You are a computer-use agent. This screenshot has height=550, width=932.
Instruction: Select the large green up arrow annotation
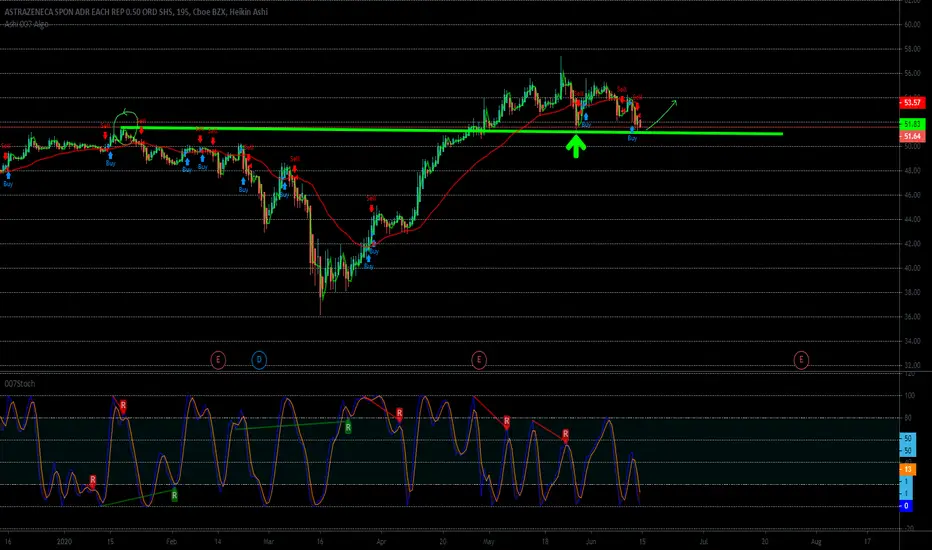575,146
